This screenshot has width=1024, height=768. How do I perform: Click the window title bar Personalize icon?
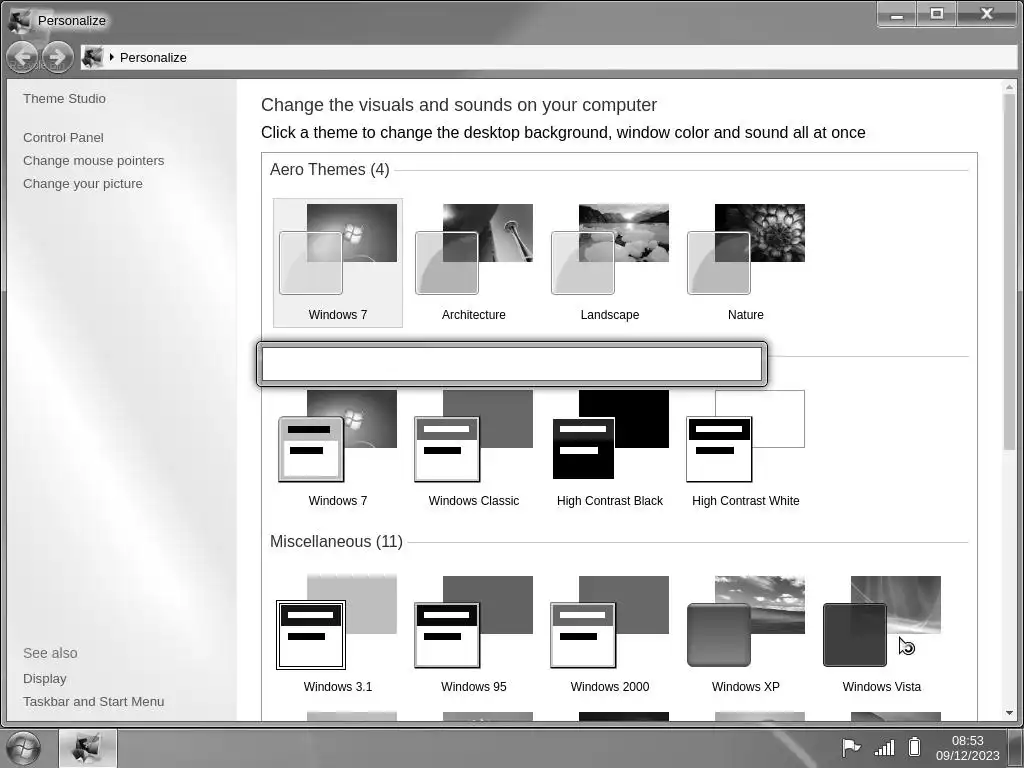pyautogui.click(x=20, y=20)
